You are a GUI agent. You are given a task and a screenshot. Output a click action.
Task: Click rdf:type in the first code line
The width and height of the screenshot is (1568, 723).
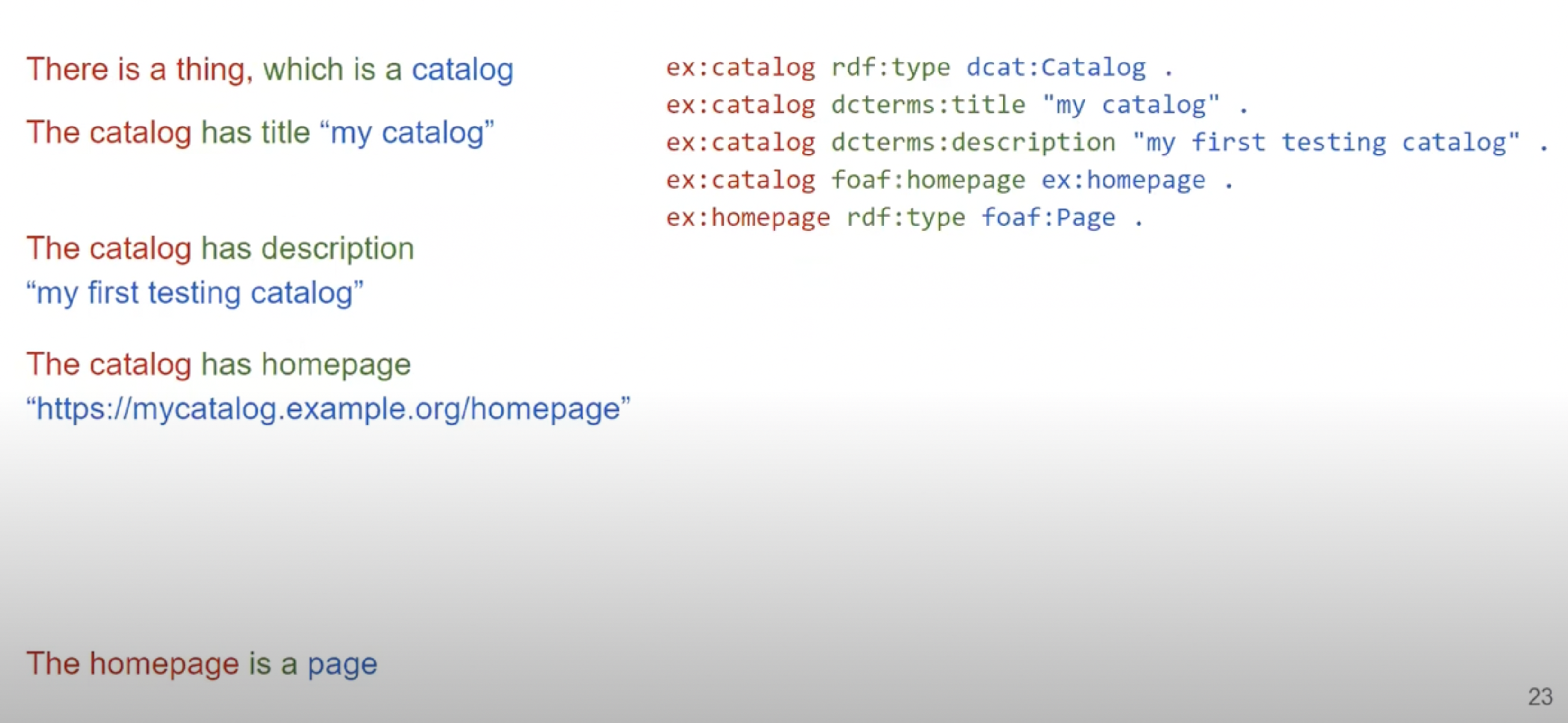pos(891,68)
